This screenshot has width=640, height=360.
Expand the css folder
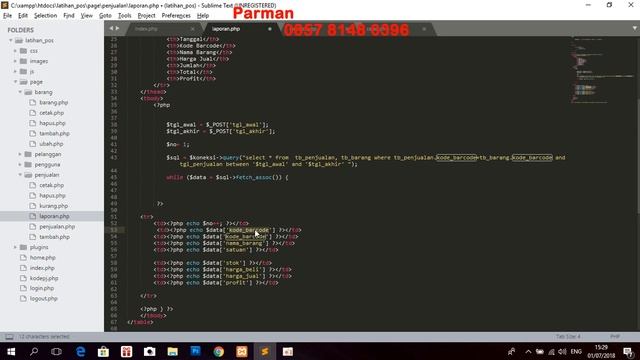click(16, 51)
